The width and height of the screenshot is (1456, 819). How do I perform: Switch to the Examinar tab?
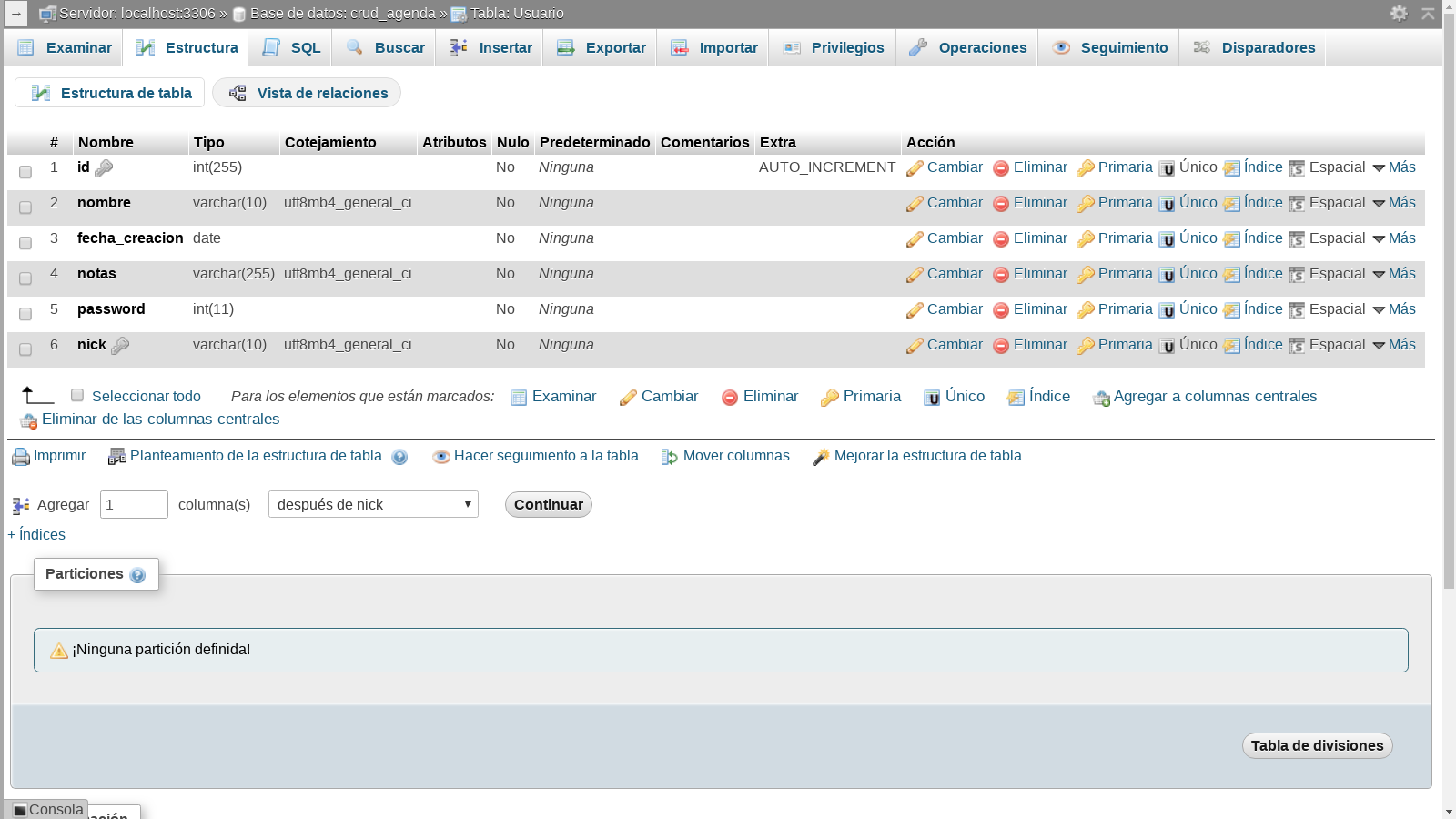[x=64, y=47]
